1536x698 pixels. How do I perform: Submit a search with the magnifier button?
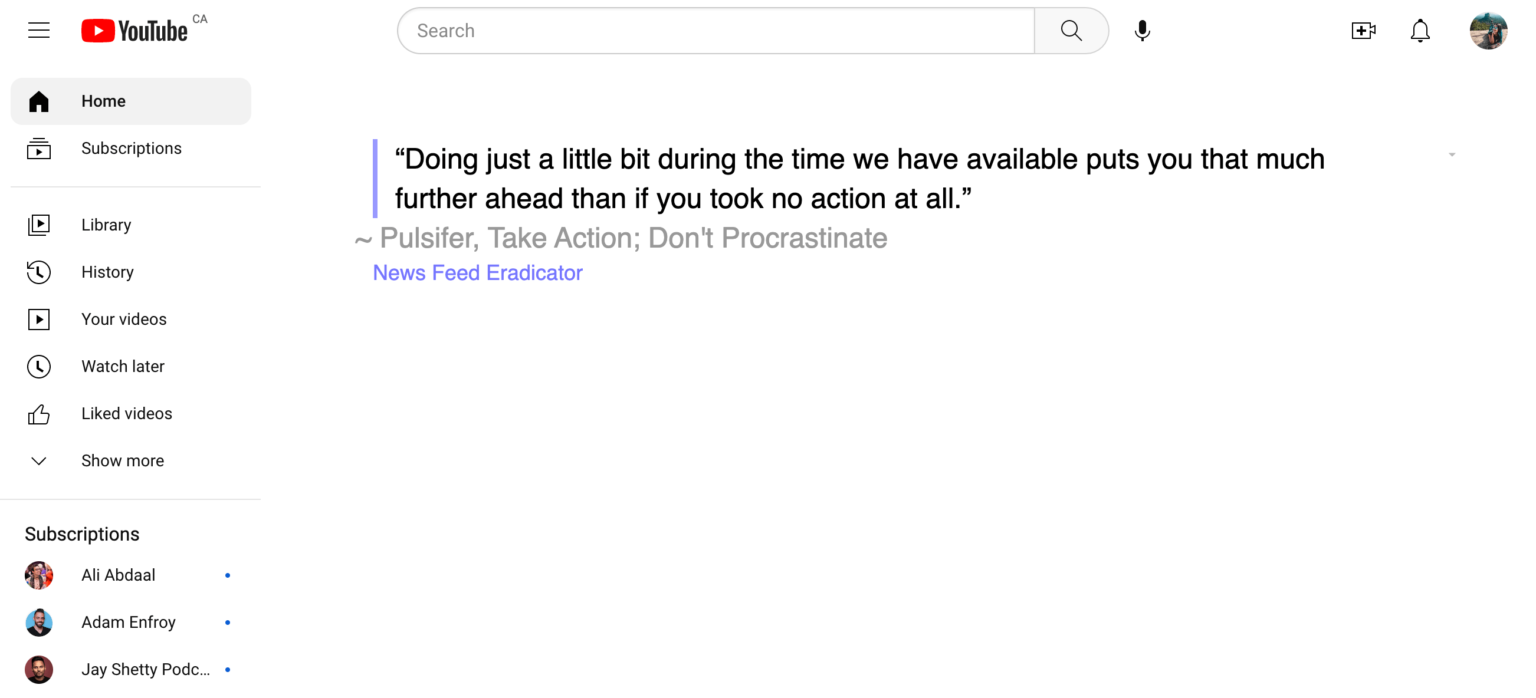1070,30
